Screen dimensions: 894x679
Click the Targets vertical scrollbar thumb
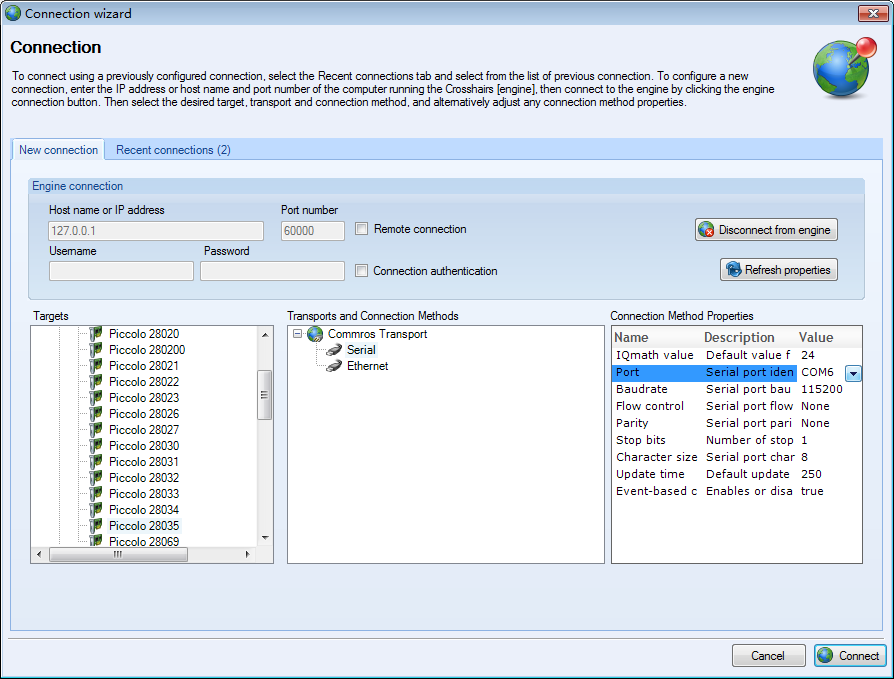click(264, 395)
